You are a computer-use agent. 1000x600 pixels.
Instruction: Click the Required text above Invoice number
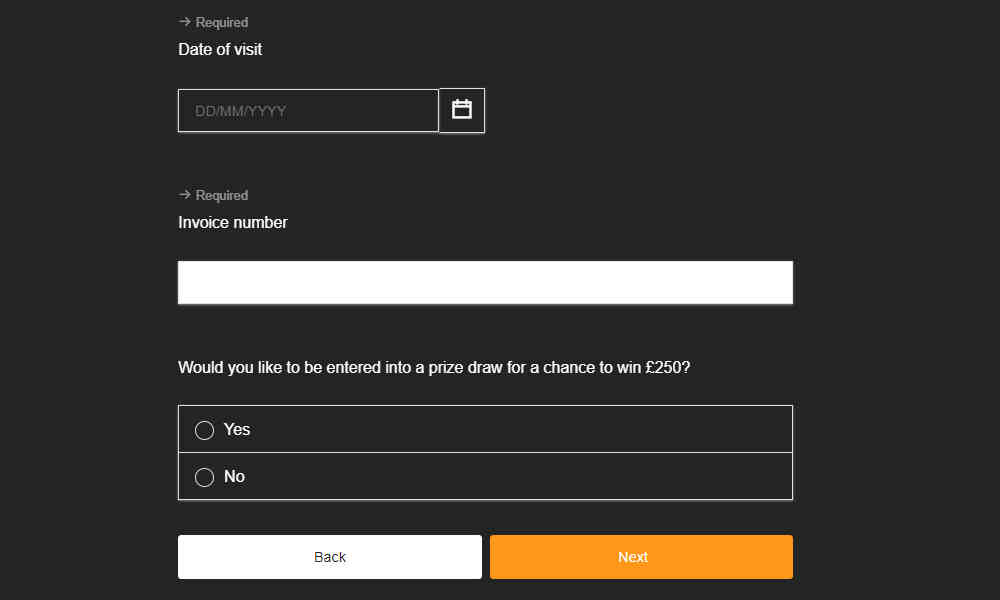221,195
